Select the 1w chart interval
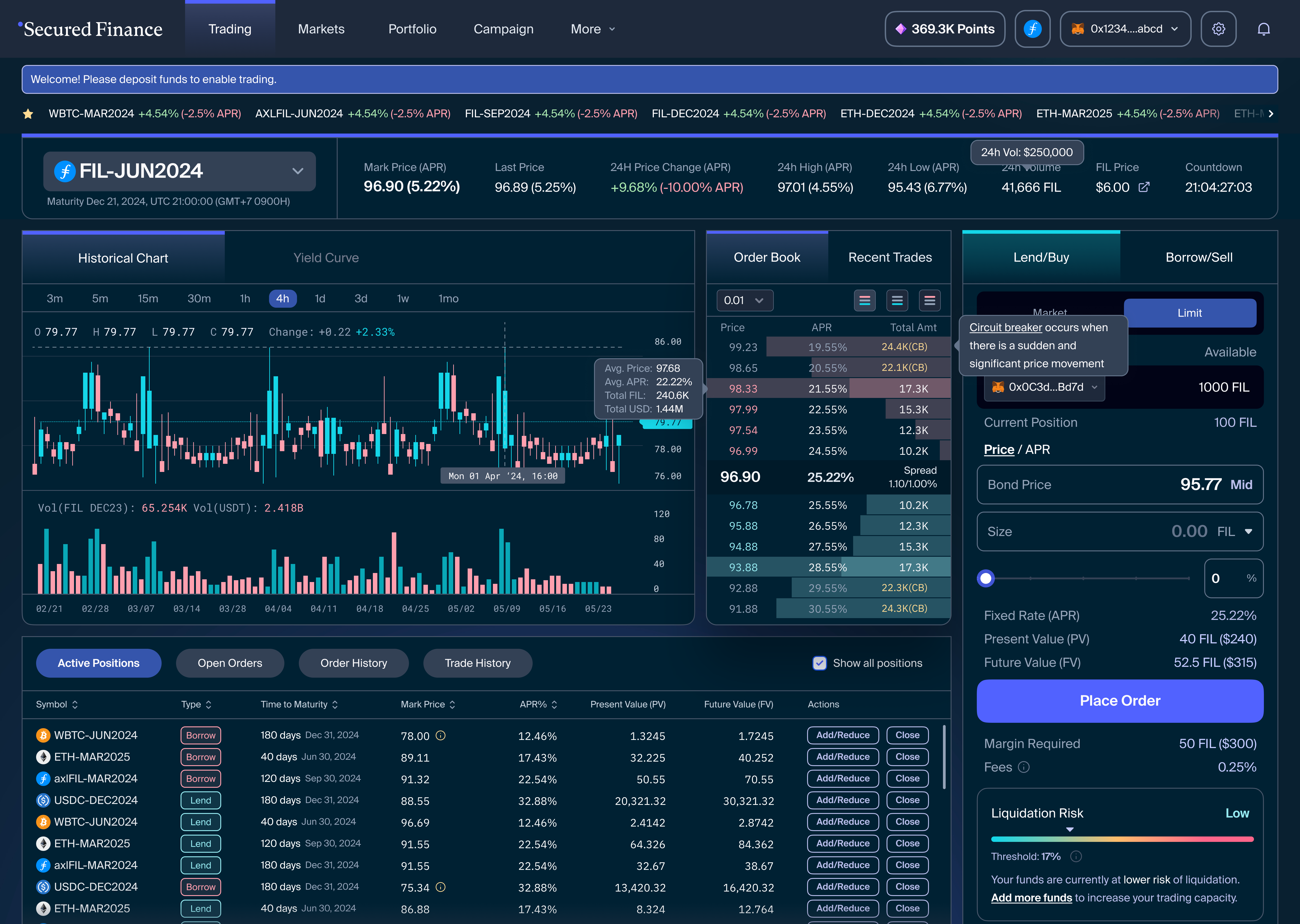The image size is (1300, 924). point(403,299)
